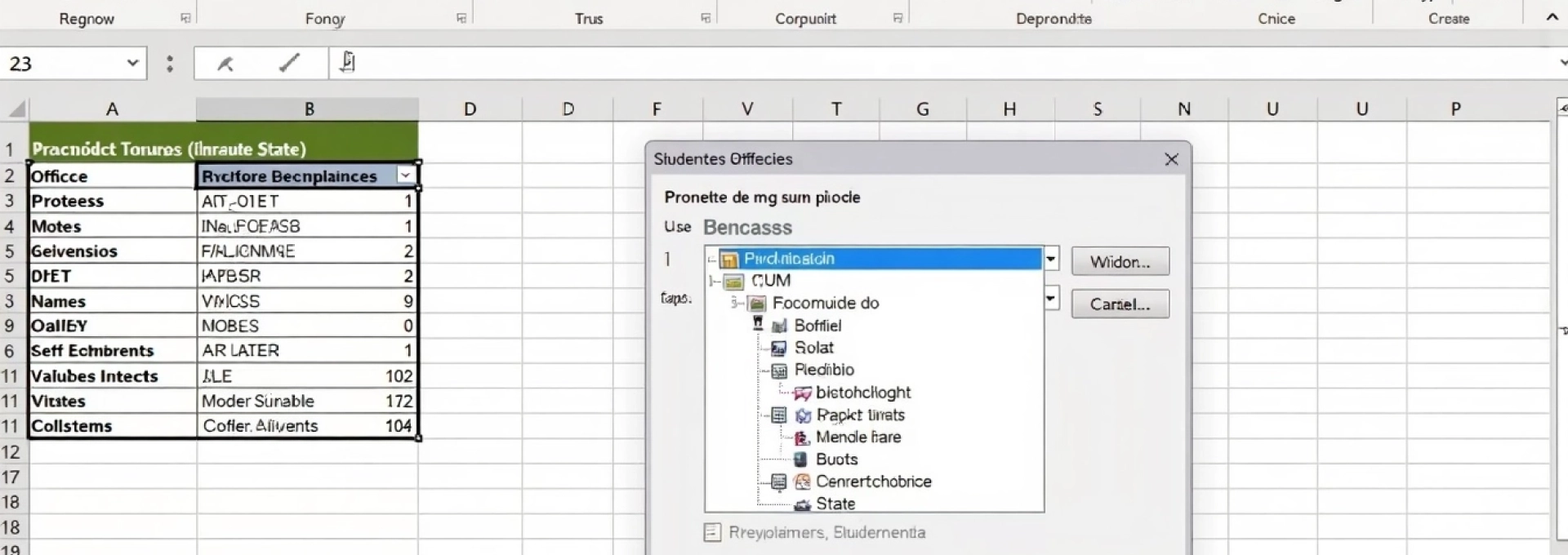Viewport: 1568px width, 555px height.
Task: Select the Collstems cell
Action: coord(113,425)
